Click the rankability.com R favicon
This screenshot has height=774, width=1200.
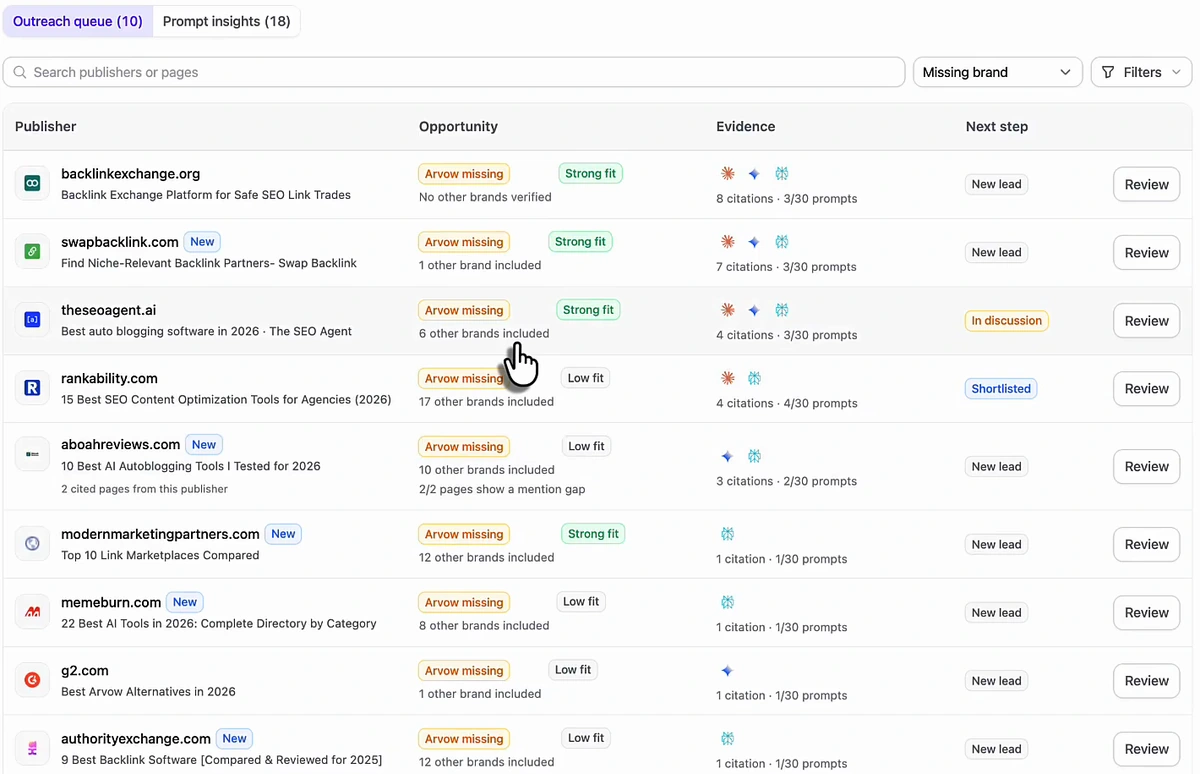[32, 388]
